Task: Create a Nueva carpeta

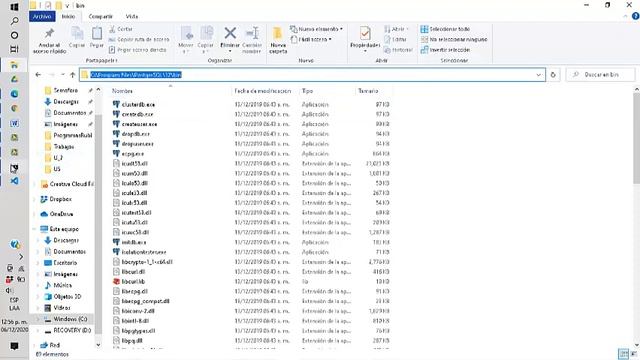Action: pyautogui.click(x=278, y=40)
